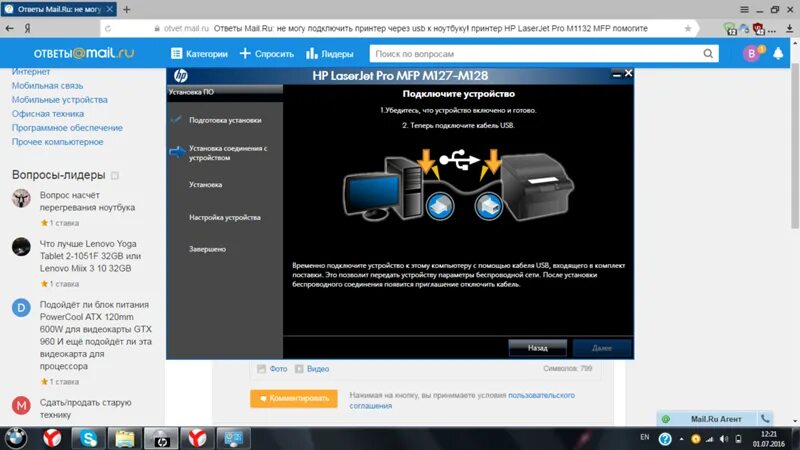The width and height of the screenshot is (800, 450).
Task: Click the Далее button in HP installer
Action: click(x=602, y=347)
